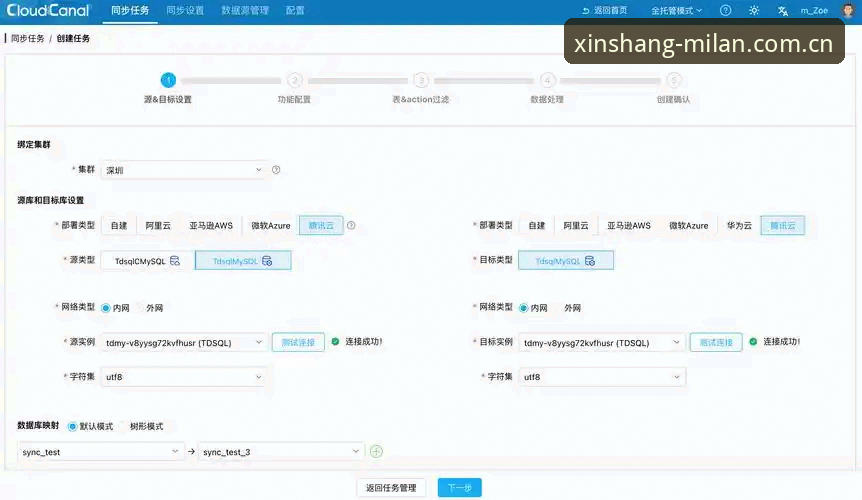Select 外网 for target network type
The width and height of the screenshot is (862, 500).
[x=572, y=308]
